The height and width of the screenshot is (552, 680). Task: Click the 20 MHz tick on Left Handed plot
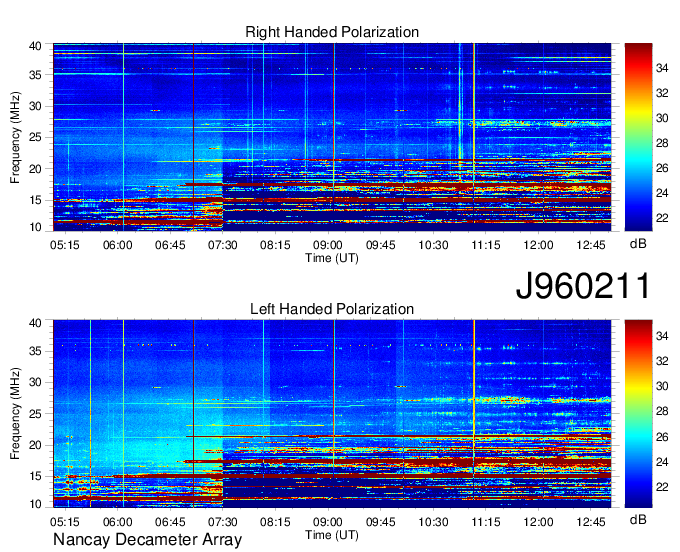click(x=35, y=445)
